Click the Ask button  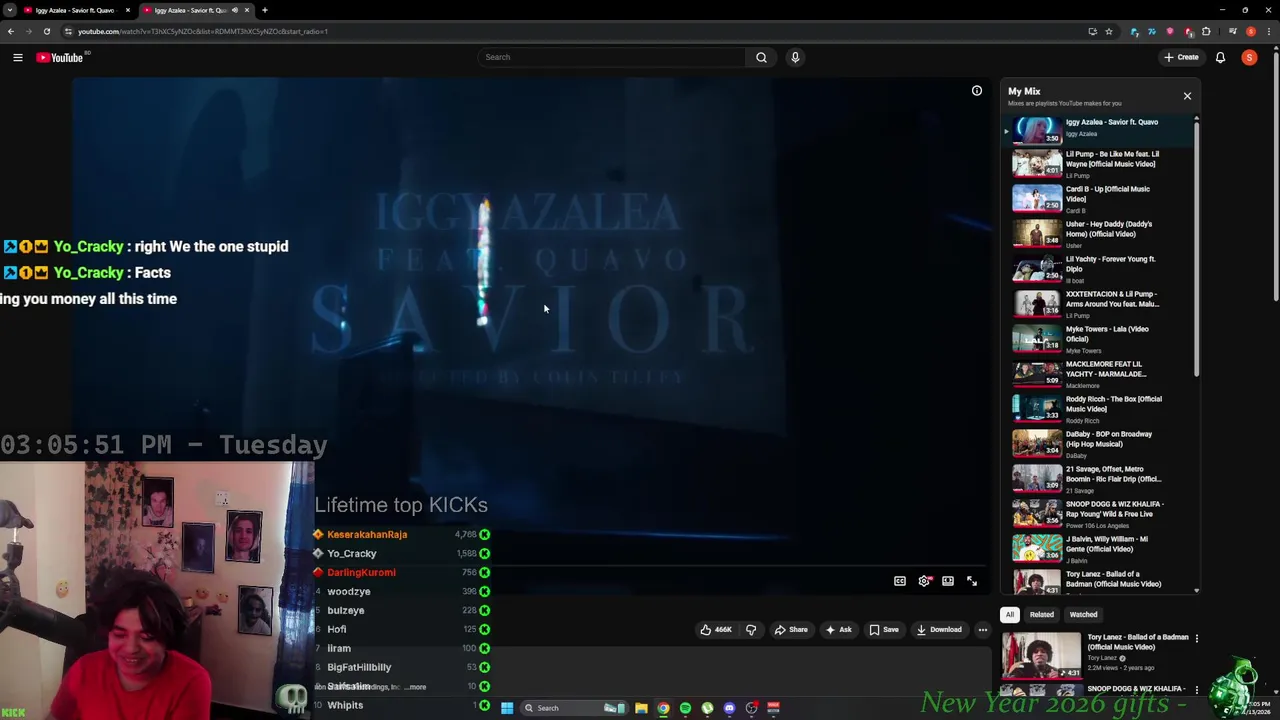tap(838, 630)
